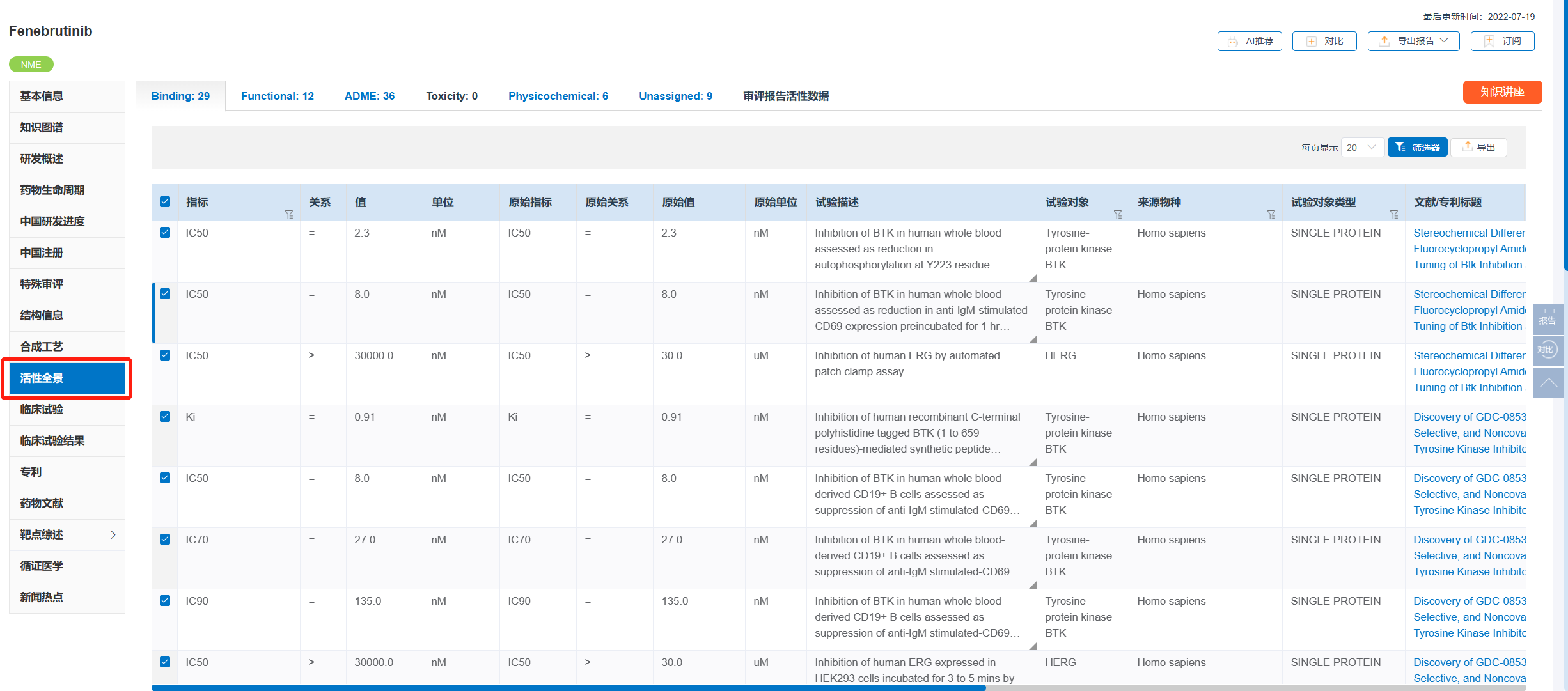Uncheck the IC70 27.0 row checkbox
This screenshot has width=1568, height=691.
[x=165, y=540]
